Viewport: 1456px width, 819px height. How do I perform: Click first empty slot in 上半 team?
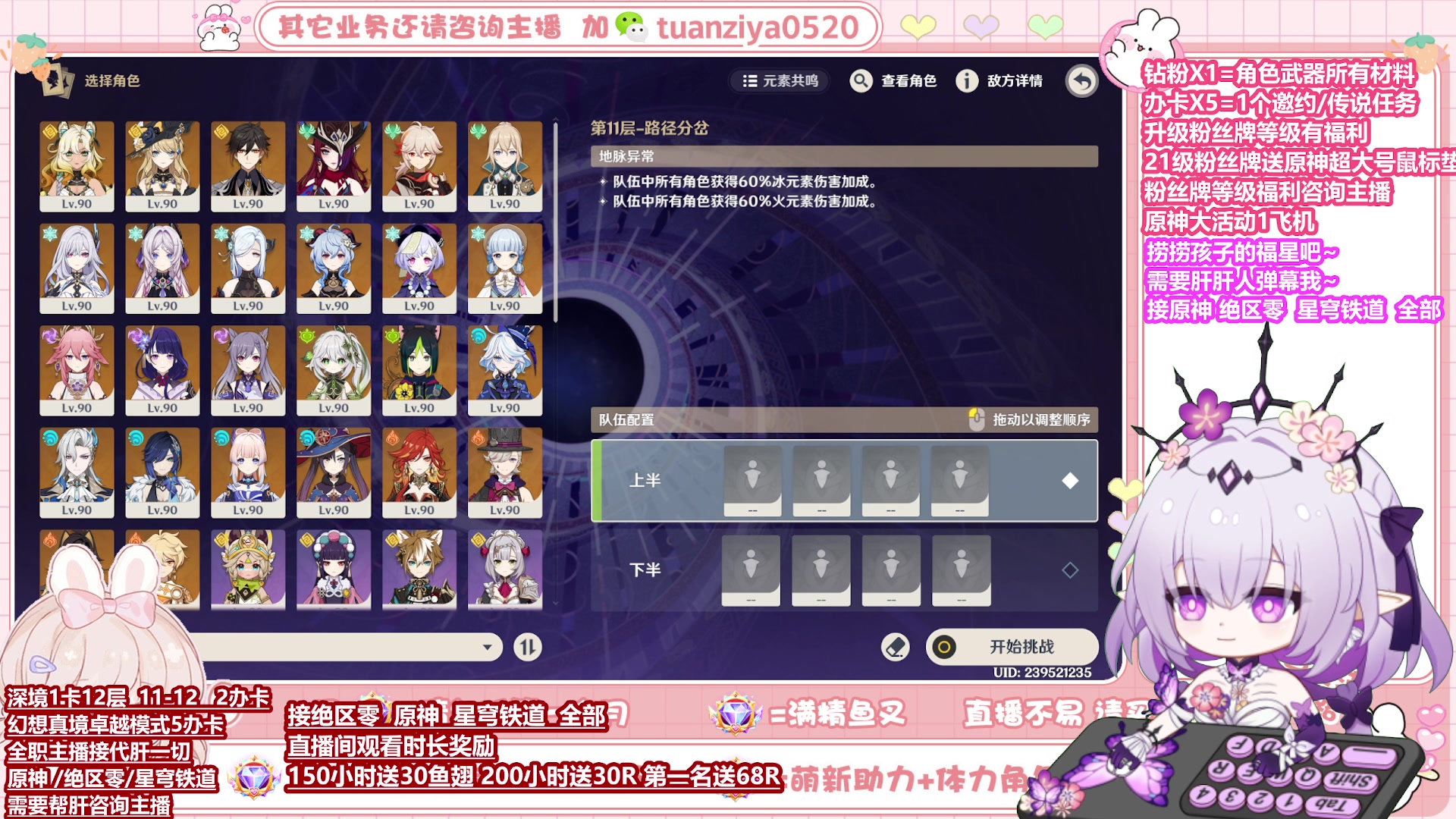752,481
